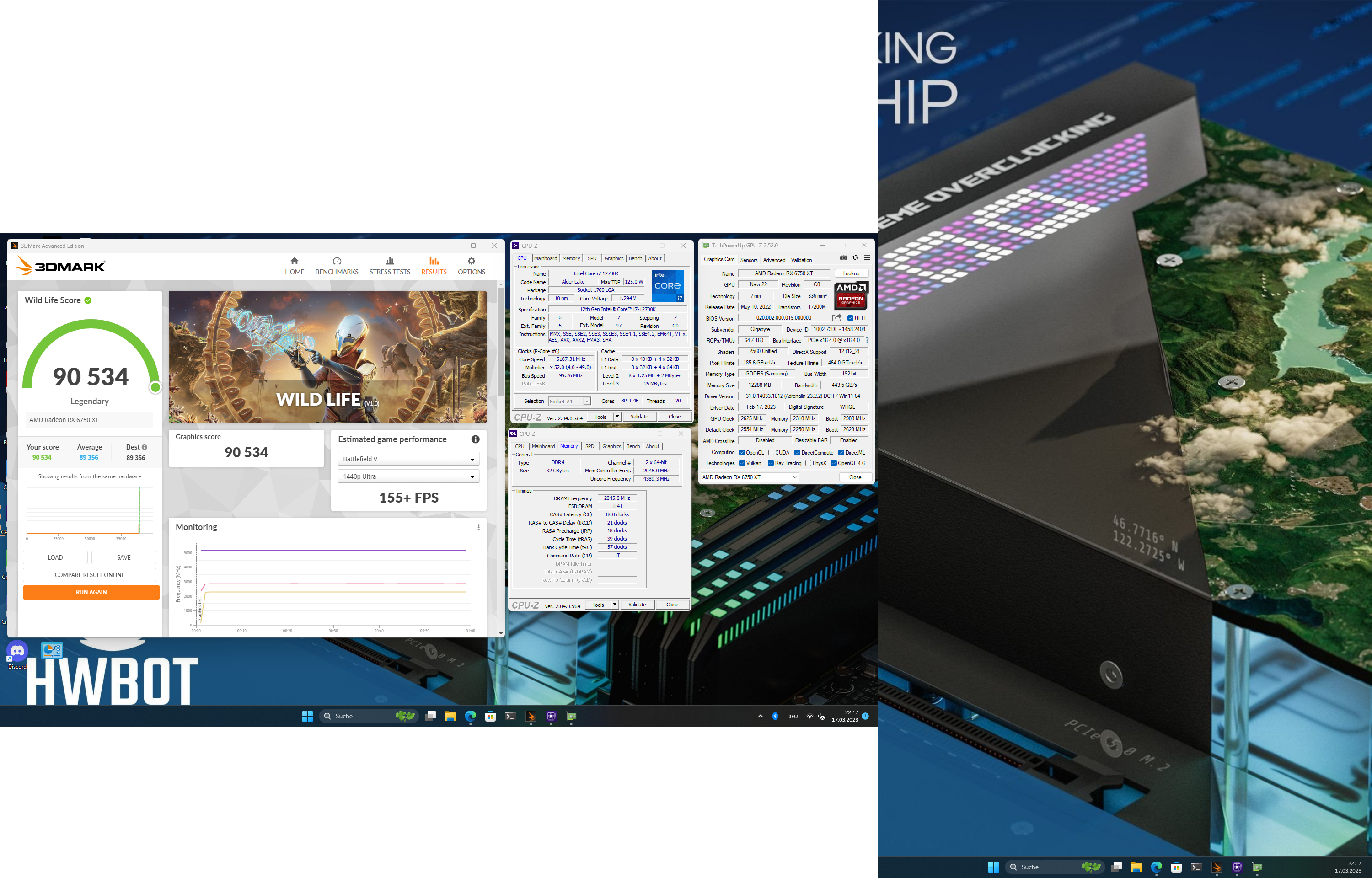Screen dimensions: 1372x878
Task: Toggle the UEFI checkbox in GPU-Z
Action: pos(850,318)
